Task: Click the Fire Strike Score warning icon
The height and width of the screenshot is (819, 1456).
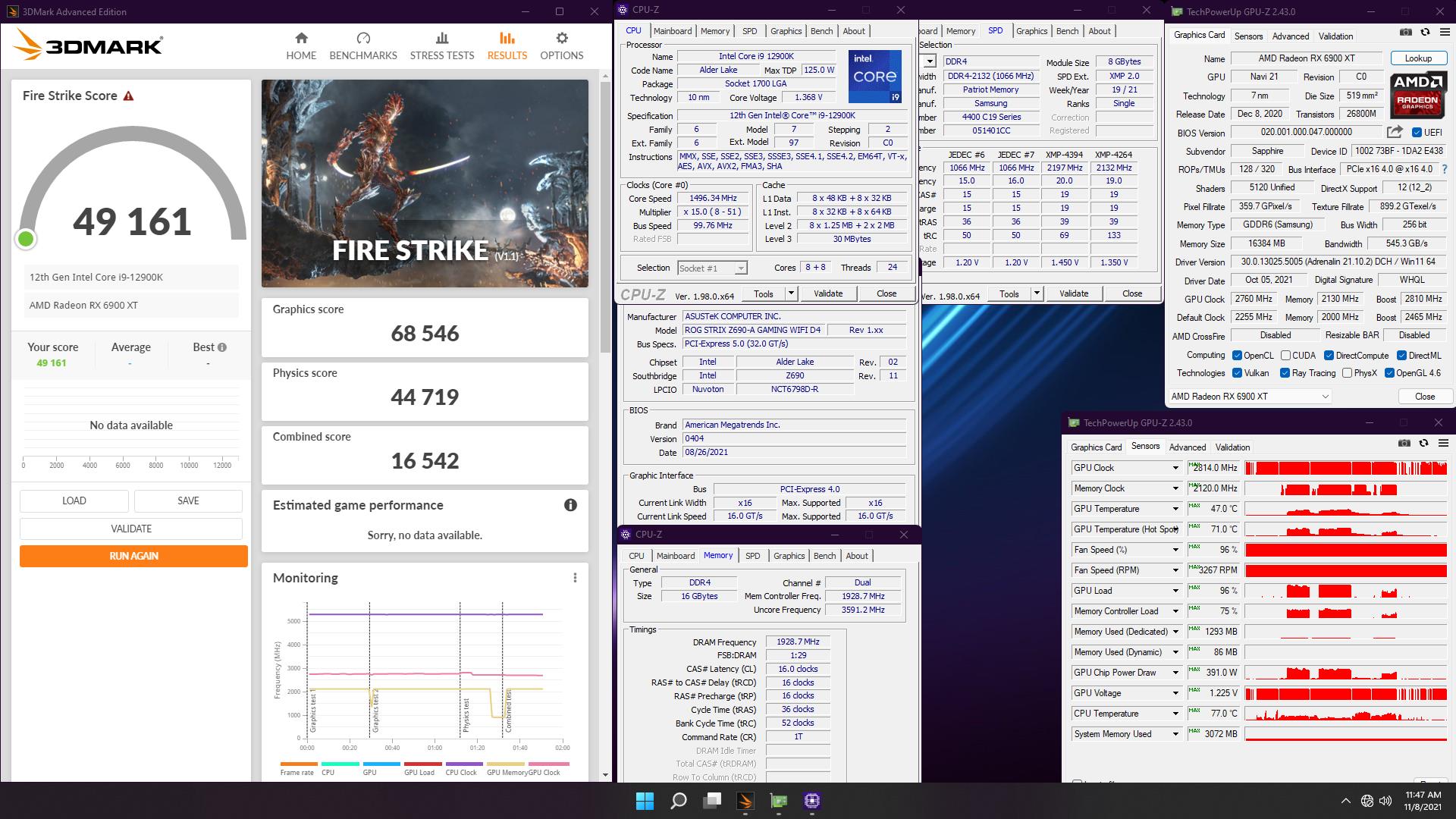Action: point(129,96)
